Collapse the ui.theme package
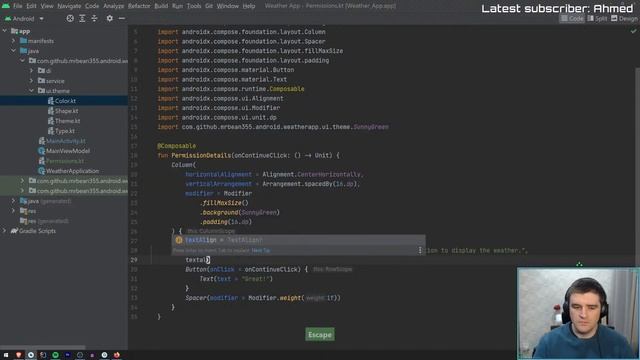 31,91
